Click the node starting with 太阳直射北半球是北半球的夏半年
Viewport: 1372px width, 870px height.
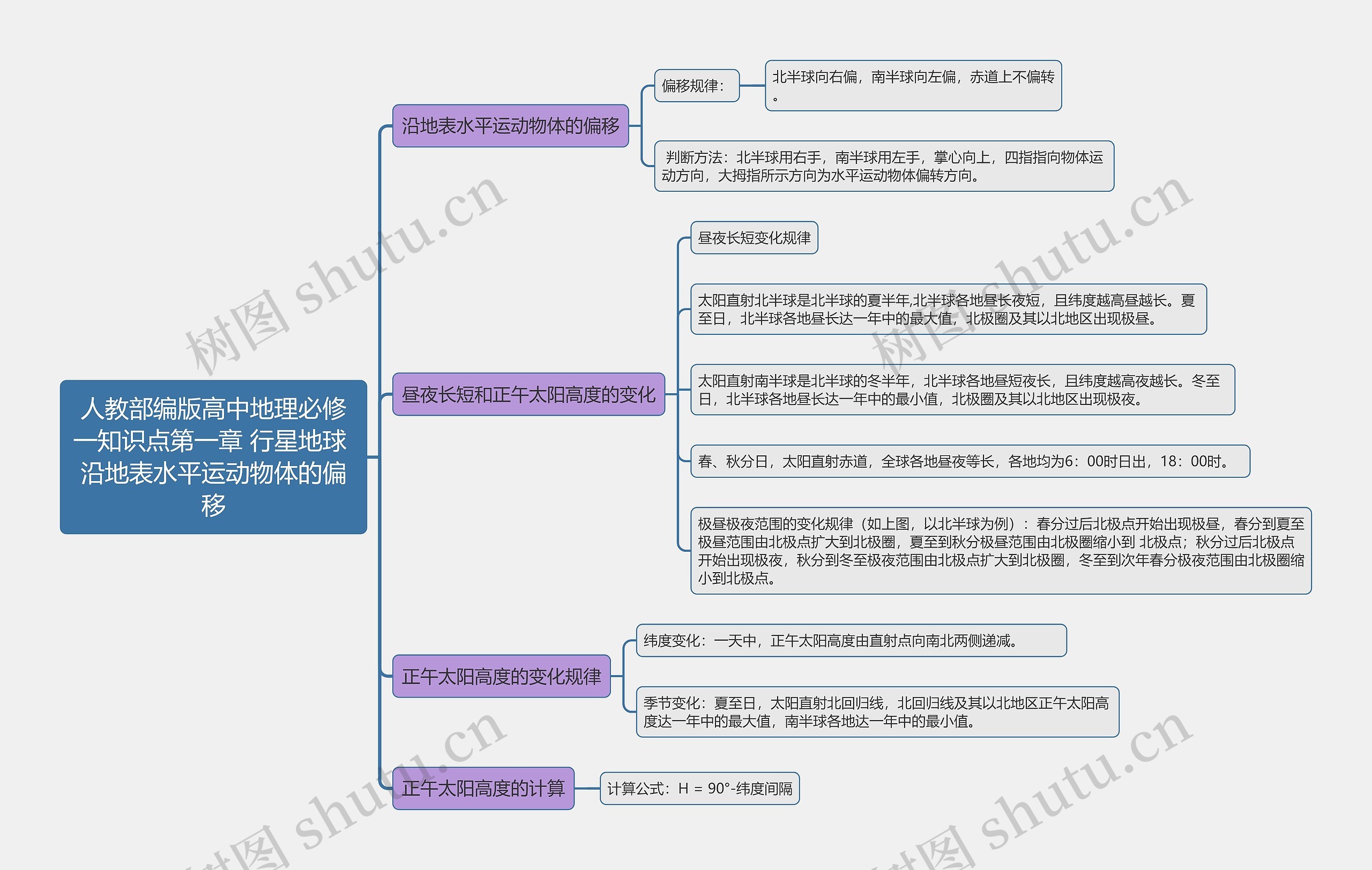[x=949, y=309]
